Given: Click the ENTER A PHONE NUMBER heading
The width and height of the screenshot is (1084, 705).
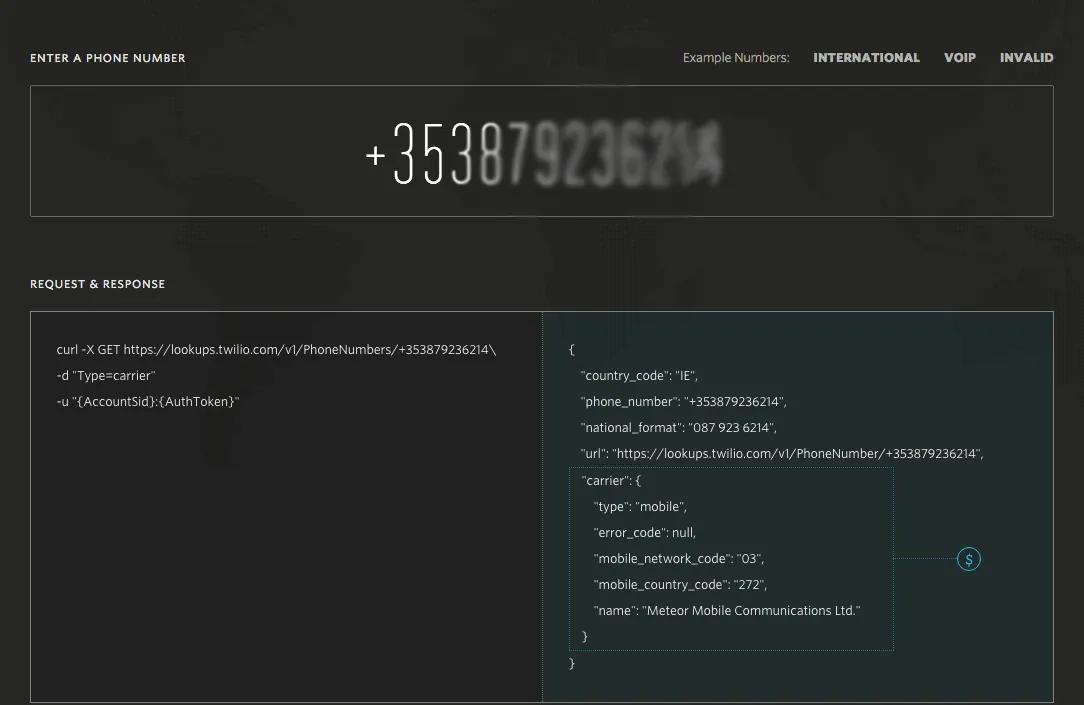Looking at the screenshot, I should coord(108,58).
